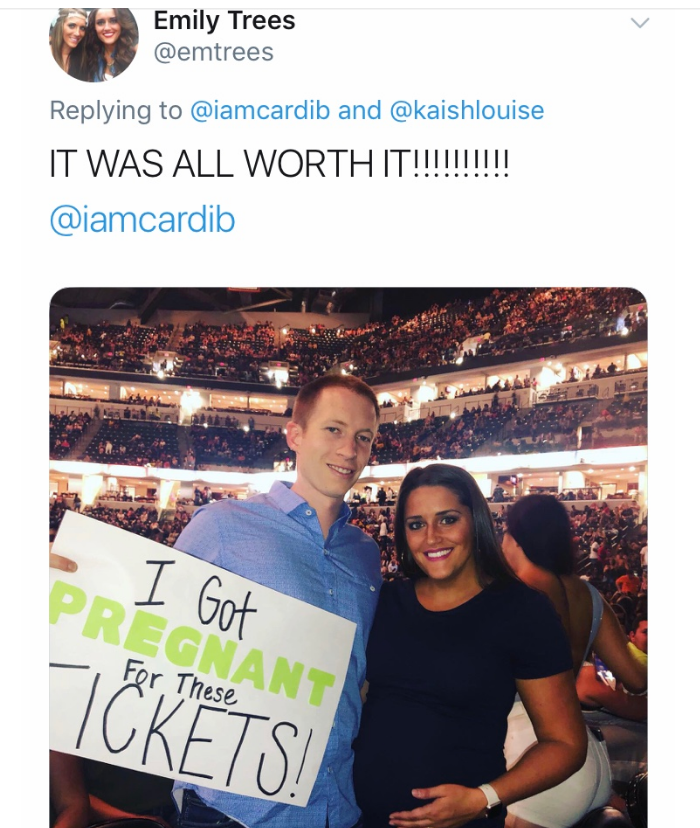Click the white smartwatch on the wrist

tap(490, 801)
